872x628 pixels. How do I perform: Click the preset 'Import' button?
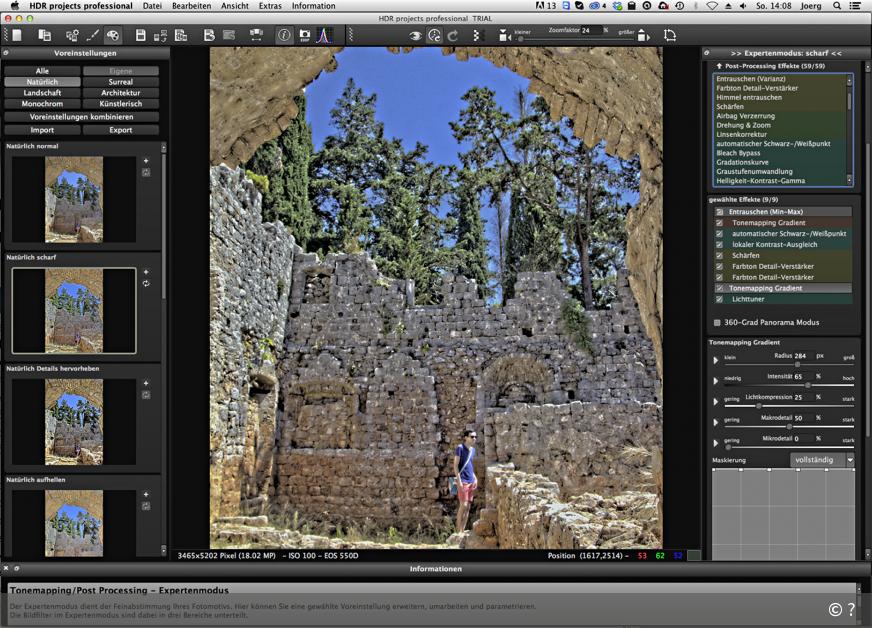pos(42,130)
